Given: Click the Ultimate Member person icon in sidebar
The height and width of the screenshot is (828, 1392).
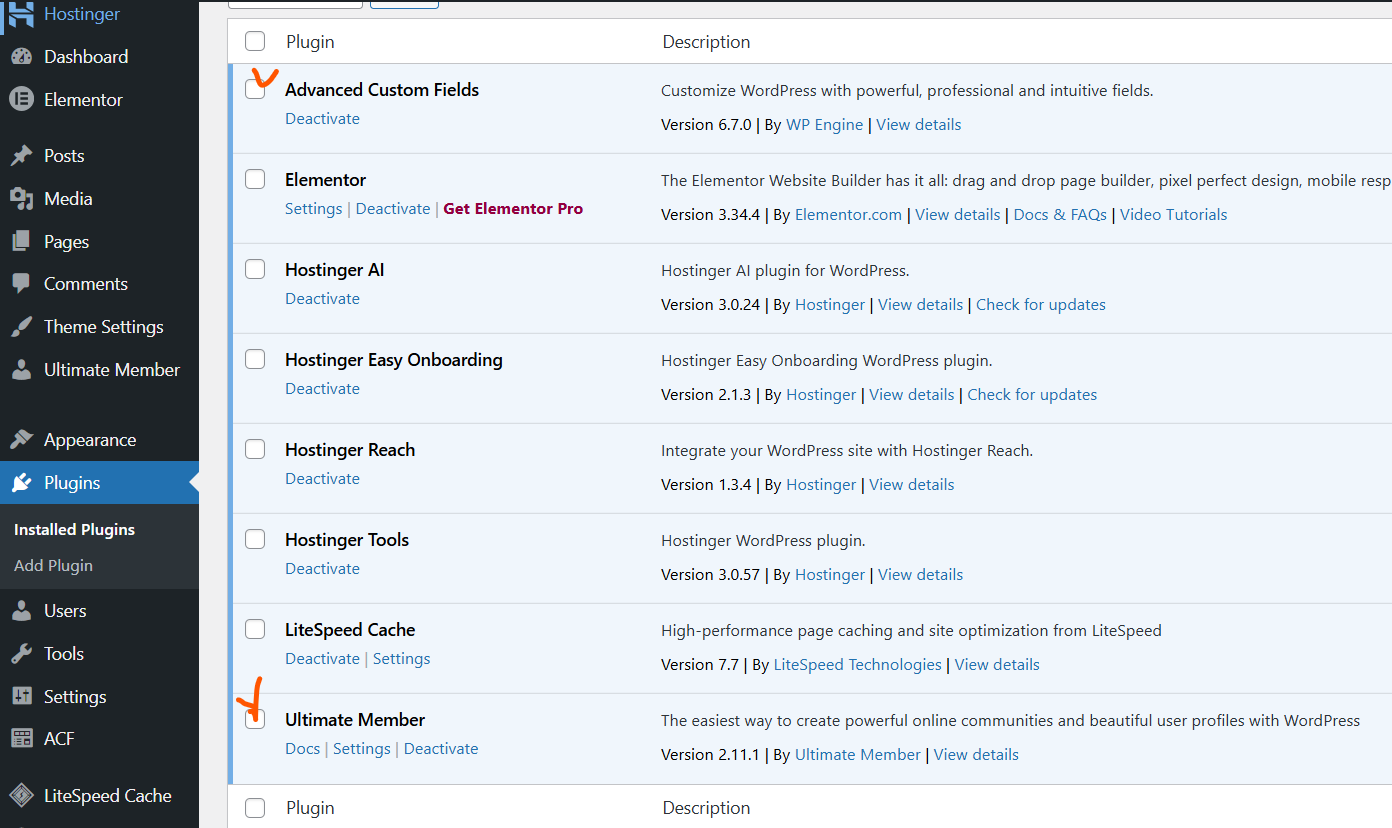Looking at the screenshot, I should click(x=21, y=370).
